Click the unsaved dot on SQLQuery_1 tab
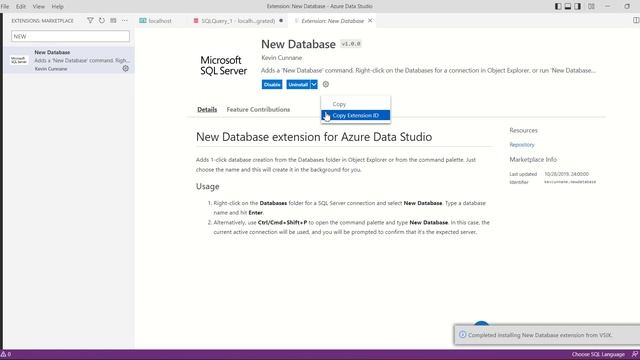This screenshot has width=640, height=360. [x=281, y=20]
